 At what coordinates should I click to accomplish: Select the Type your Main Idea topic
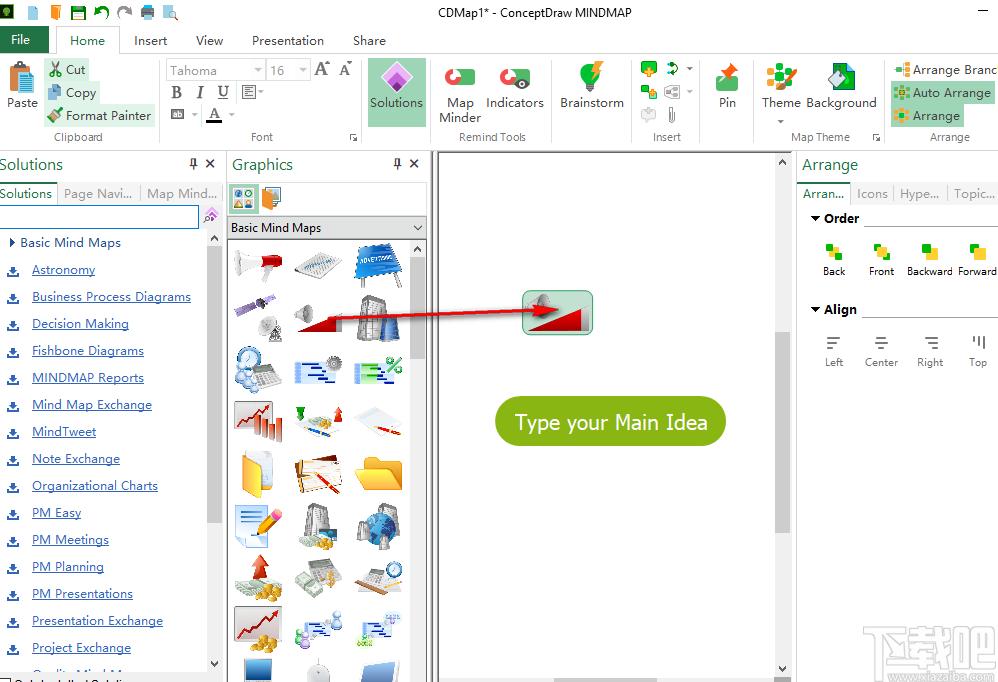click(x=610, y=421)
